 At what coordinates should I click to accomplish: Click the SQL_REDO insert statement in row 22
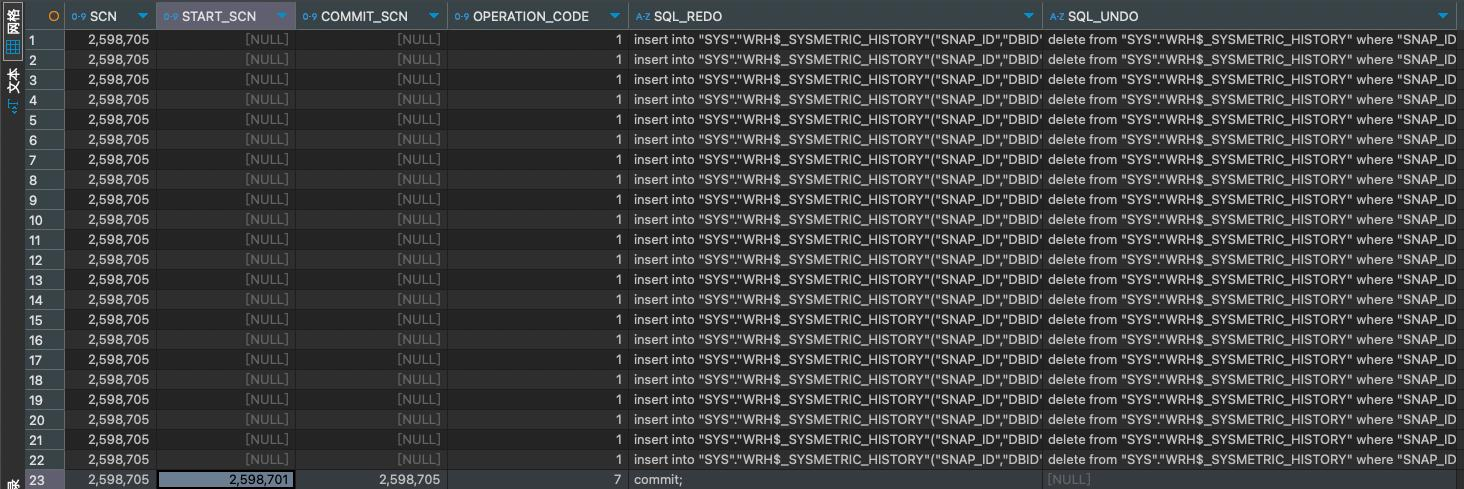click(x=835, y=460)
